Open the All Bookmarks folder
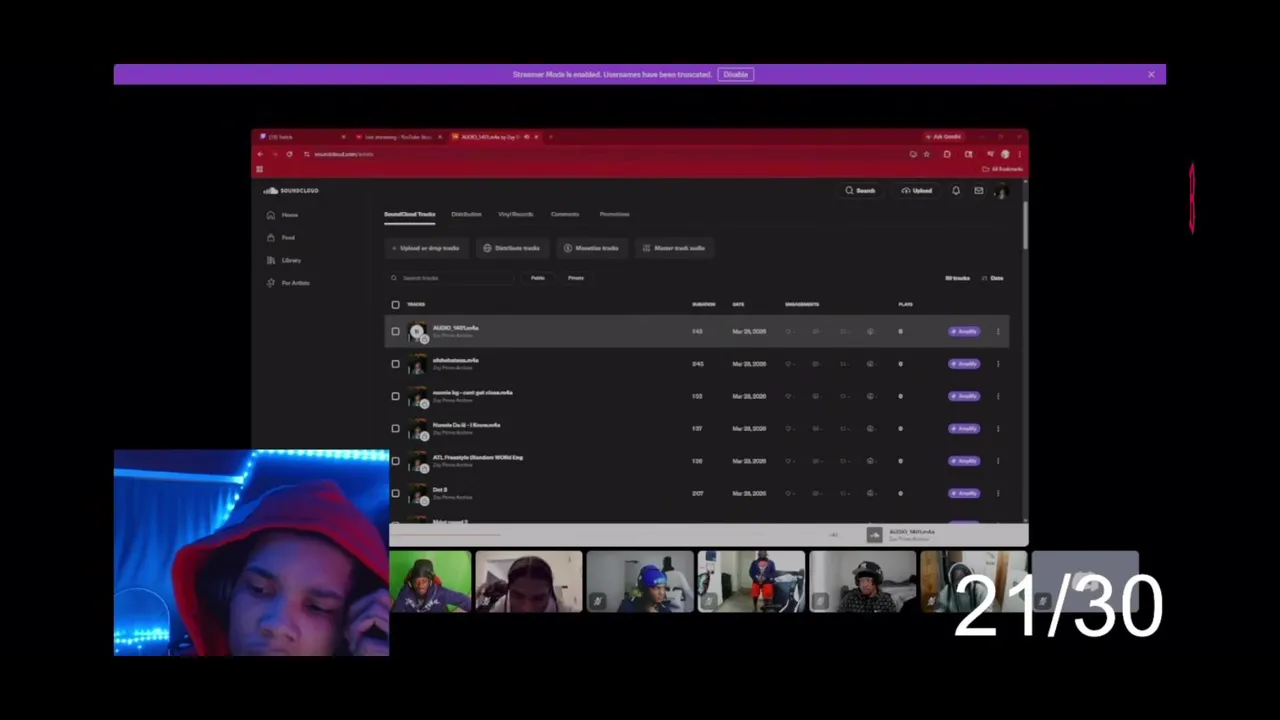 [1003, 169]
